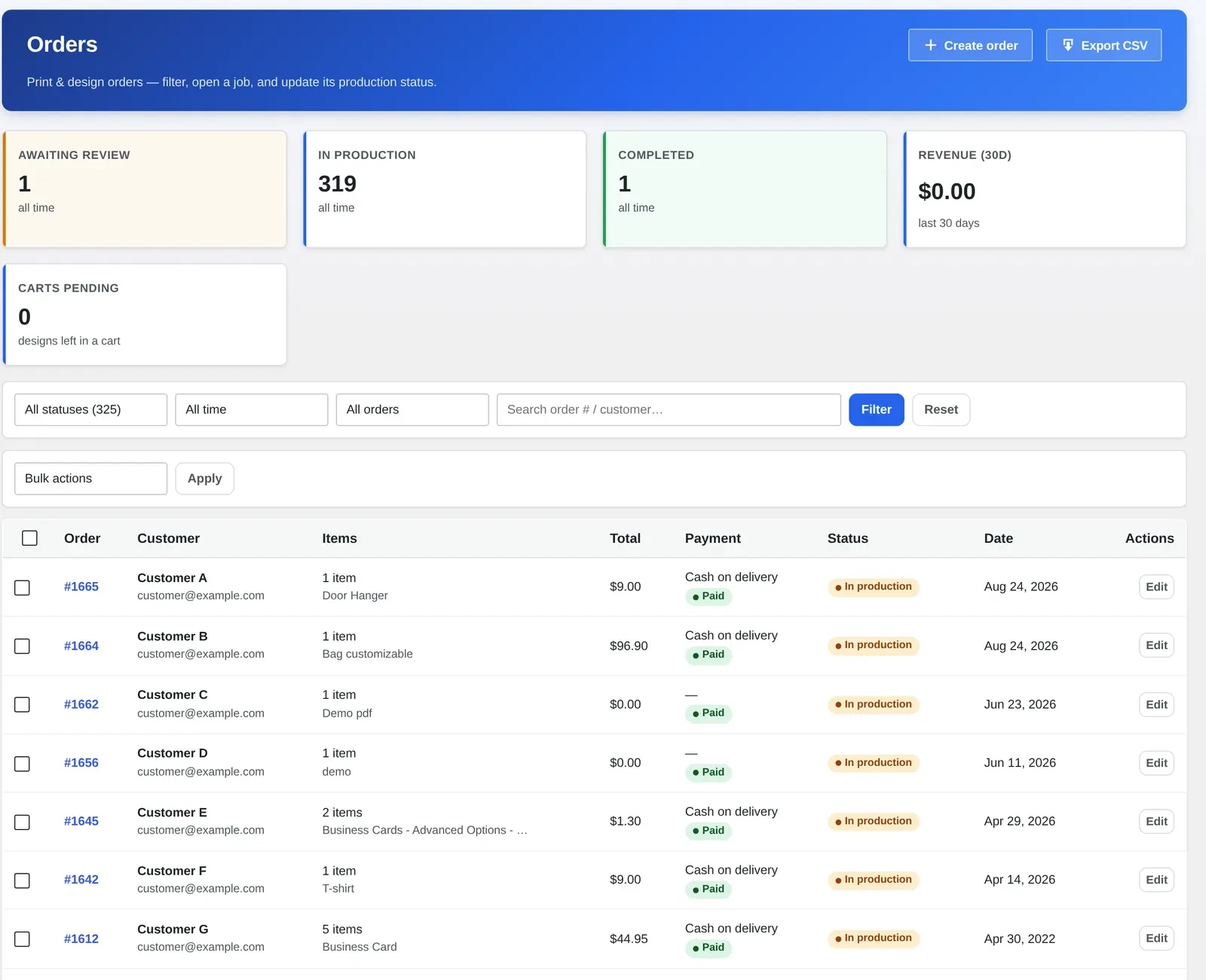The image size is (1206, 980).
Task: Open order link #1642
Action: [81, 880]
